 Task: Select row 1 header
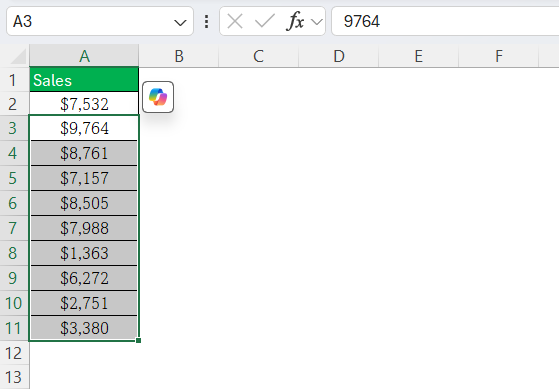[x=14, y=80]
